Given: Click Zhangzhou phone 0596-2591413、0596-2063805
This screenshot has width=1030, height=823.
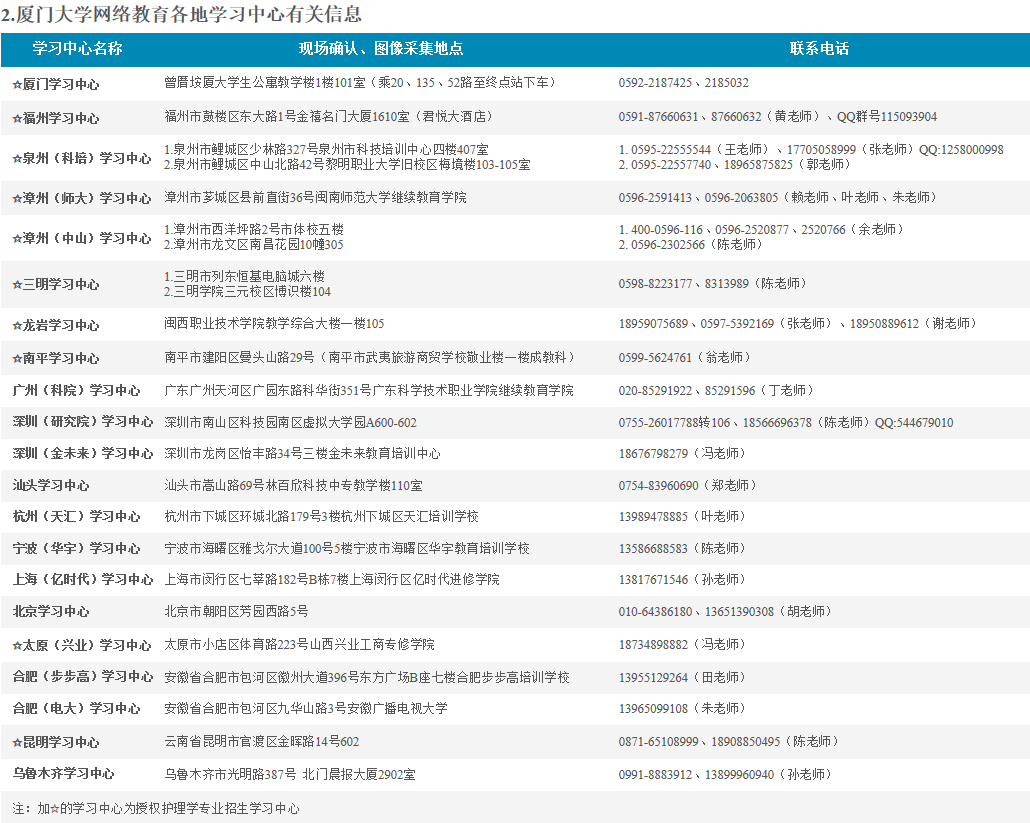Looking at the screenshot, I should click(x=778, y=198).
